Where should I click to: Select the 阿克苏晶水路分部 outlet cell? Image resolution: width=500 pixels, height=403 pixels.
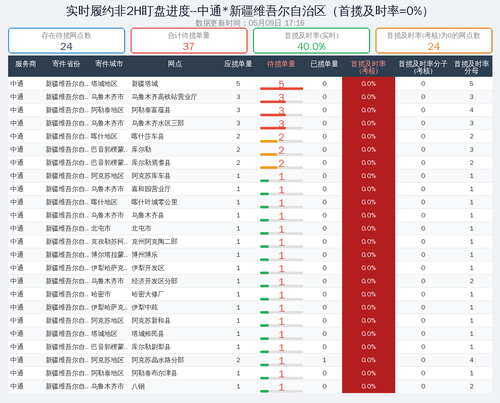coord(158,360)
